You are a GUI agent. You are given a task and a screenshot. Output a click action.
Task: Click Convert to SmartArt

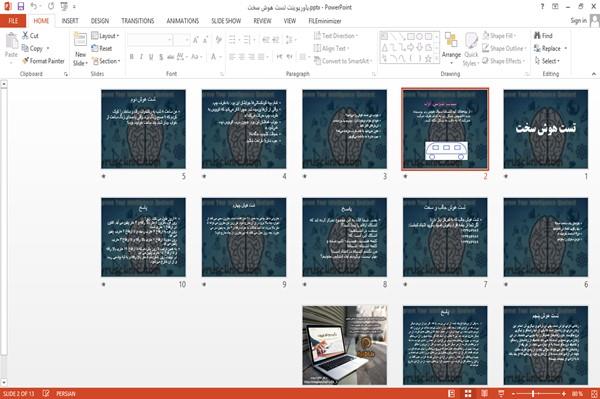coord(343,61)
